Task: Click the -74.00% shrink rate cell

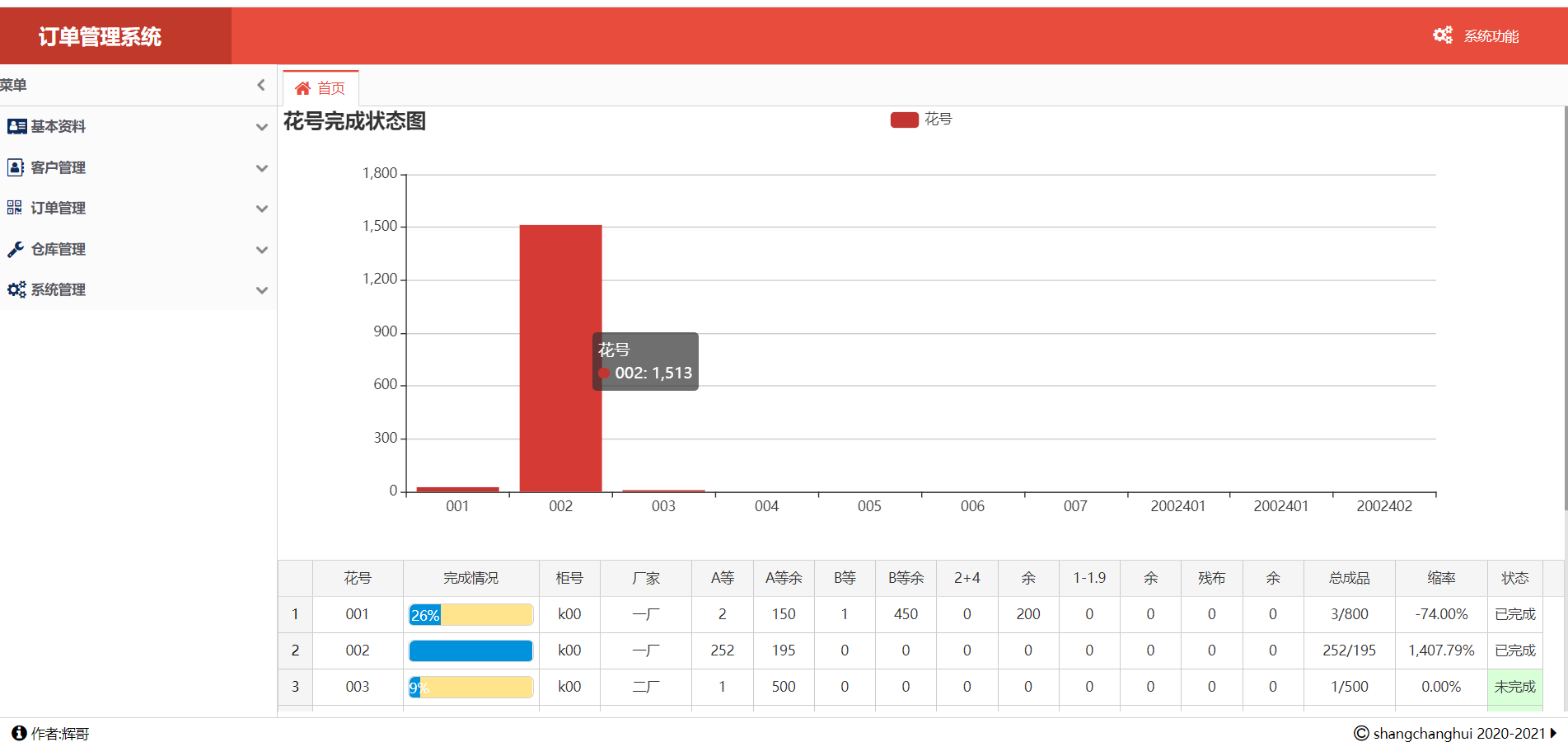Action: (1441, 614)
